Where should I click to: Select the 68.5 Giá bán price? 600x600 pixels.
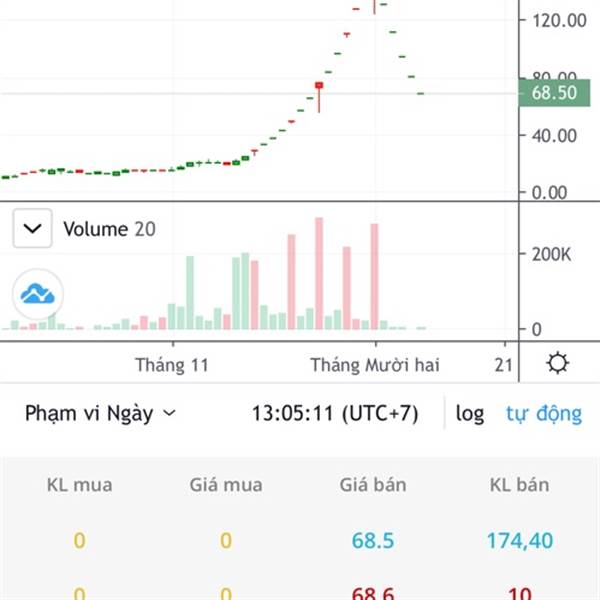click(373, 540)
